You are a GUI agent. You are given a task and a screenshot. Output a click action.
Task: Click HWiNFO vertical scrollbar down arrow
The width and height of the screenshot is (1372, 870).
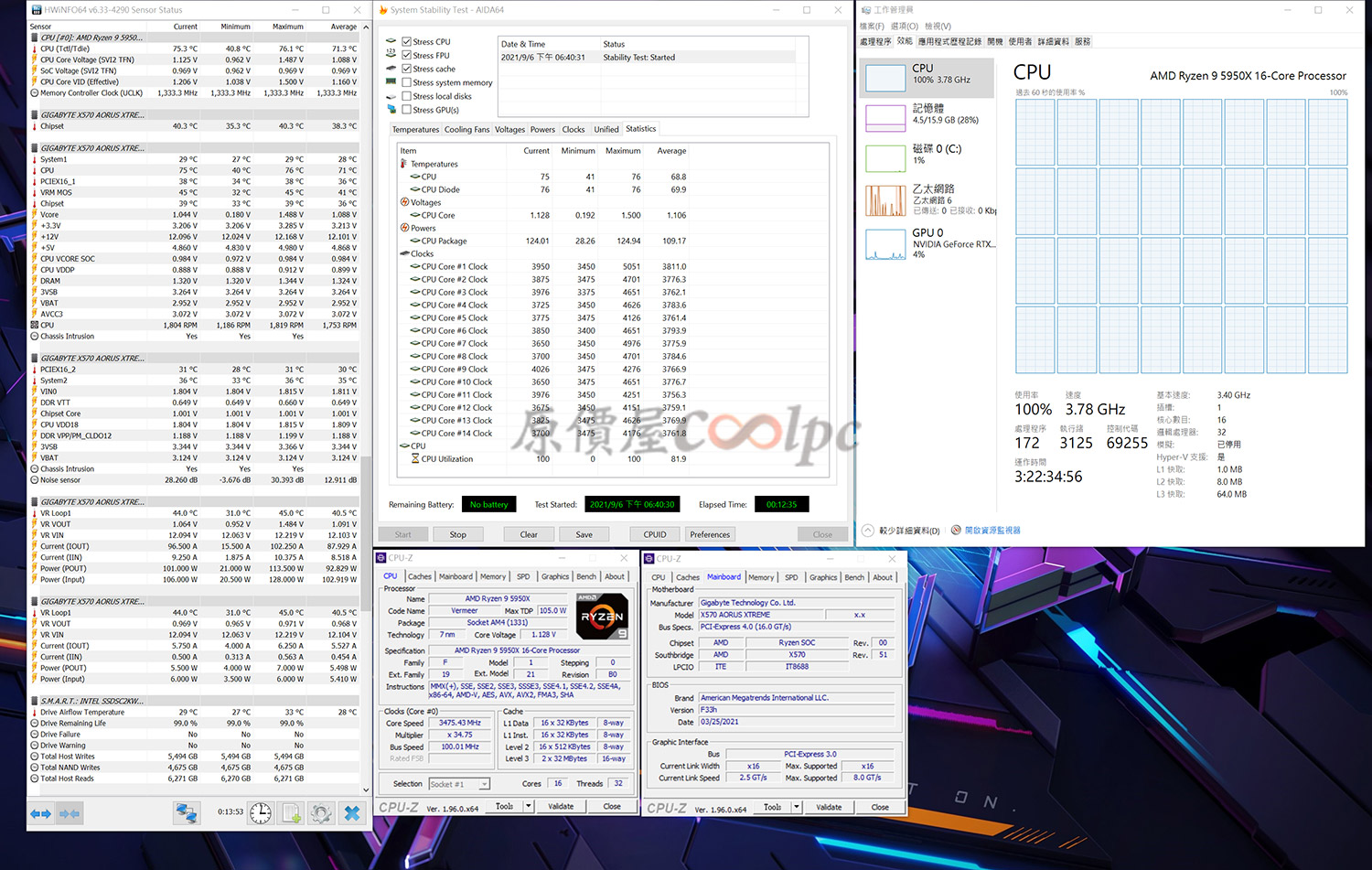pyautogui.click(x=366, y=789)
